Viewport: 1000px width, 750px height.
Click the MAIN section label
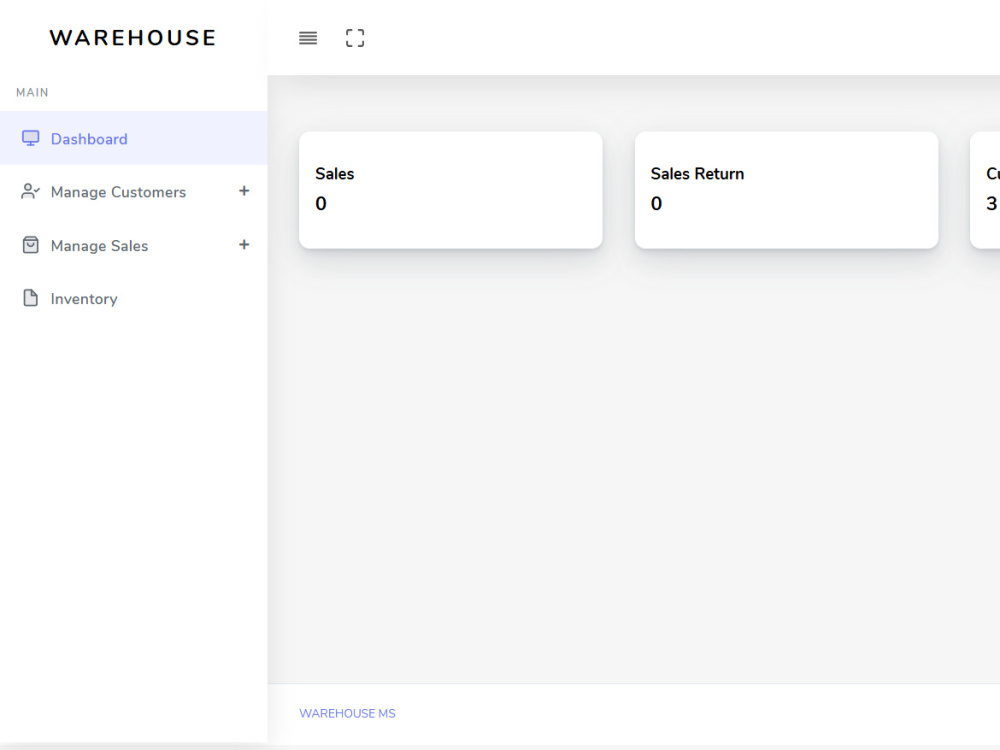[x=33, y=92]
